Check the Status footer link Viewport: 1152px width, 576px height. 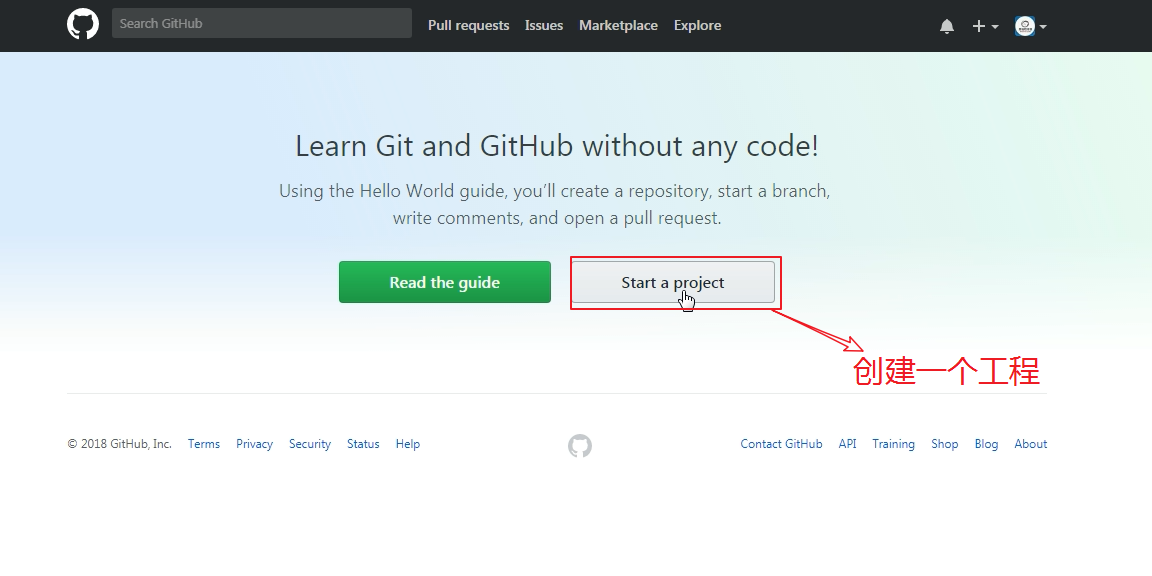(363, 444)
